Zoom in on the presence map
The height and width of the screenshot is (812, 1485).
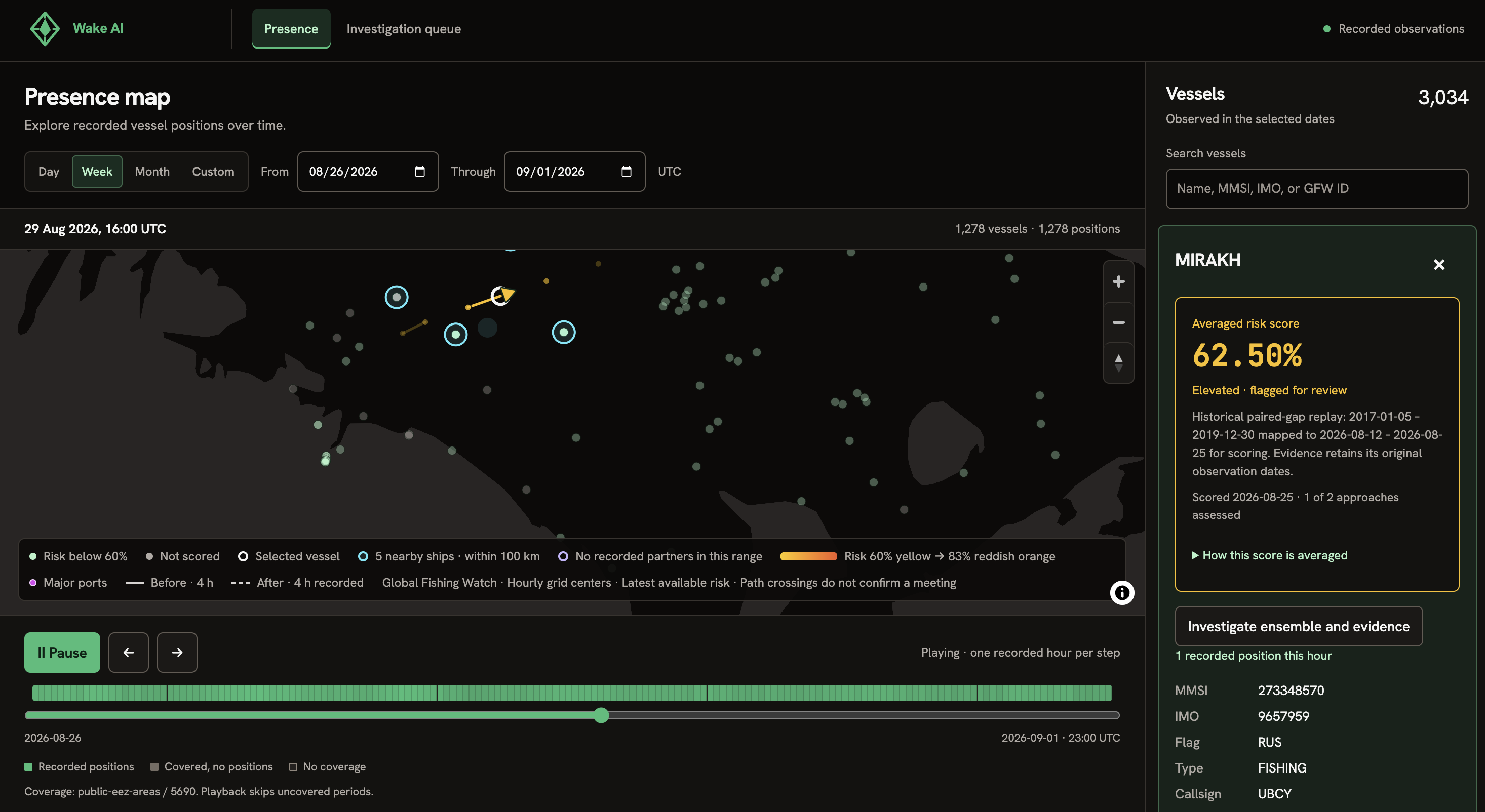[1118, 281]
